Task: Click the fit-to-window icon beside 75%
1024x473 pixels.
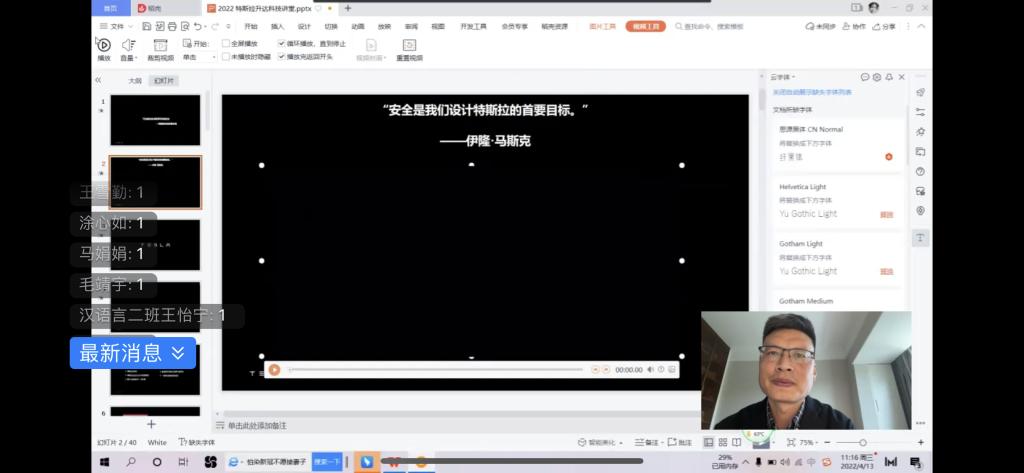Action: [791, 442]
